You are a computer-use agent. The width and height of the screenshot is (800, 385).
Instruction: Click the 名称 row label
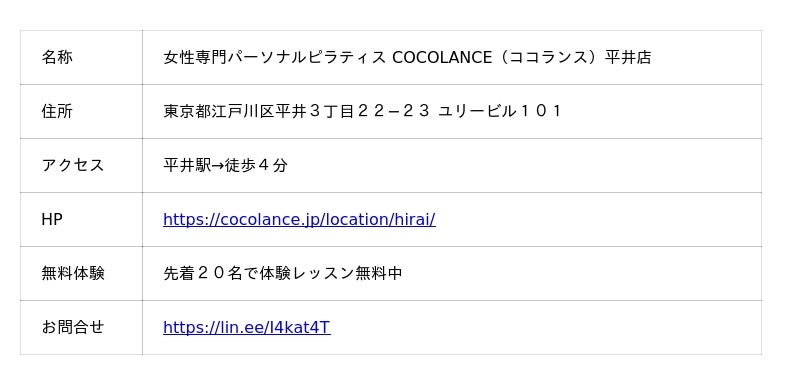(57, 57)
